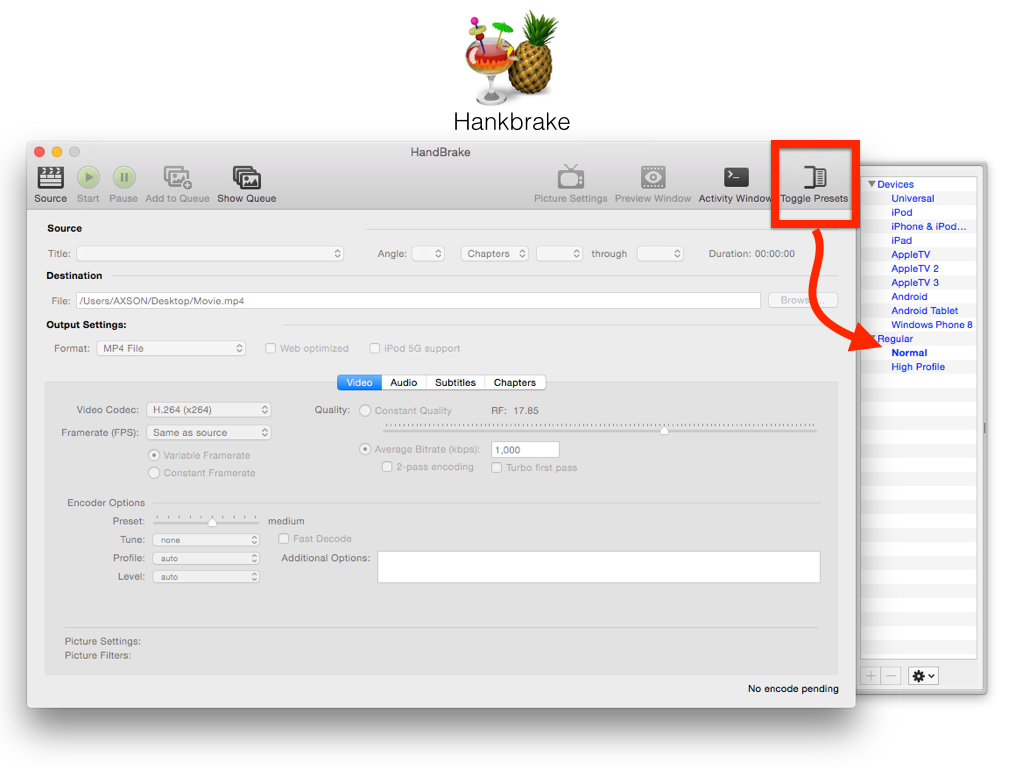Select the iPhone & iPod preset
Viewport: 1024px width, 768px height.
coord(929,227)
